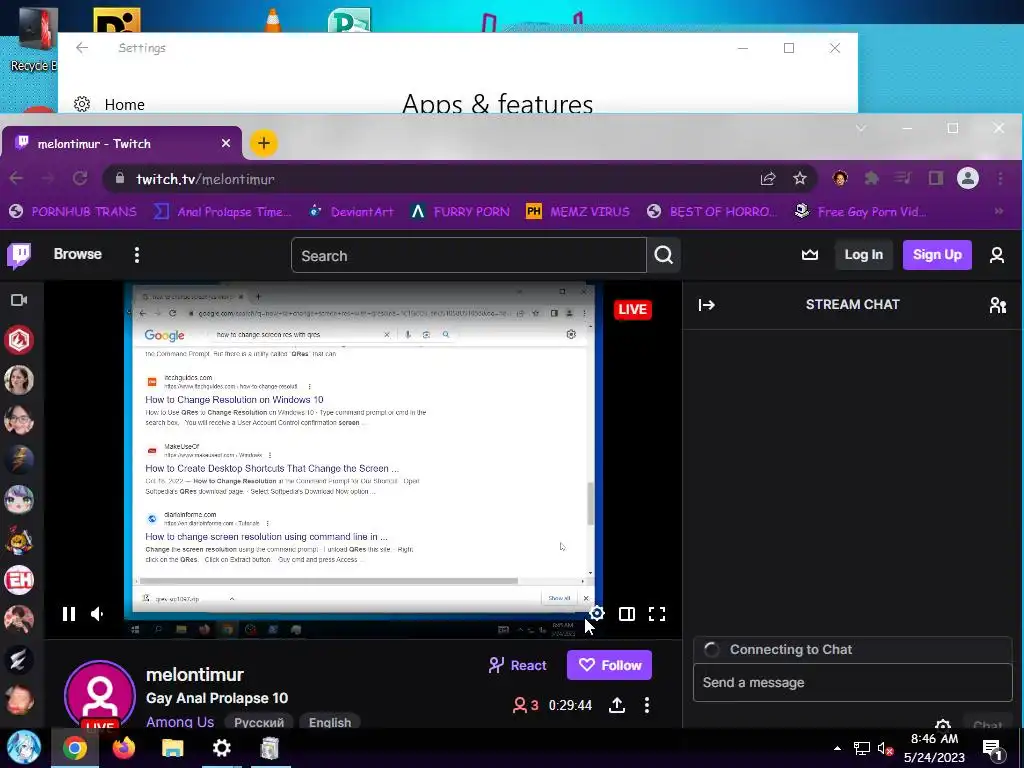This screenshot has height=768, width=1024.
Task: Open Firefox from the taskbar
Action: [123, 748]
